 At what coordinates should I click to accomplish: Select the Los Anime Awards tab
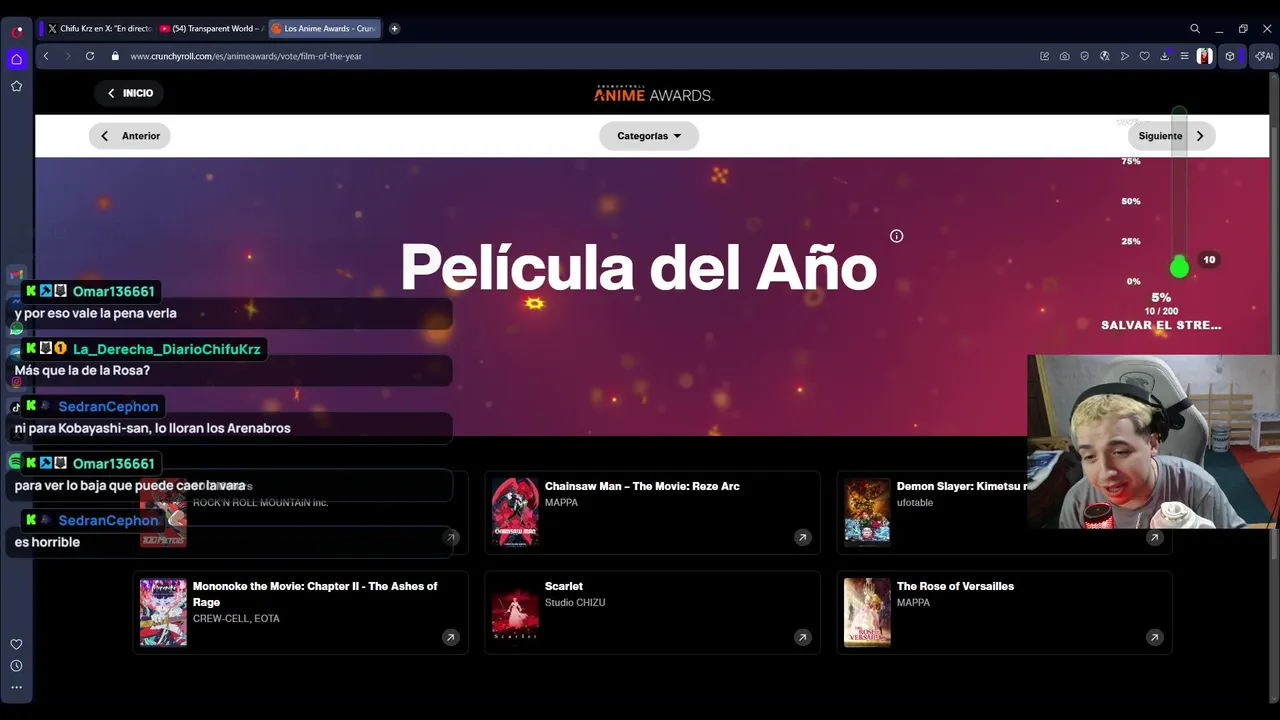click(325, 29)
